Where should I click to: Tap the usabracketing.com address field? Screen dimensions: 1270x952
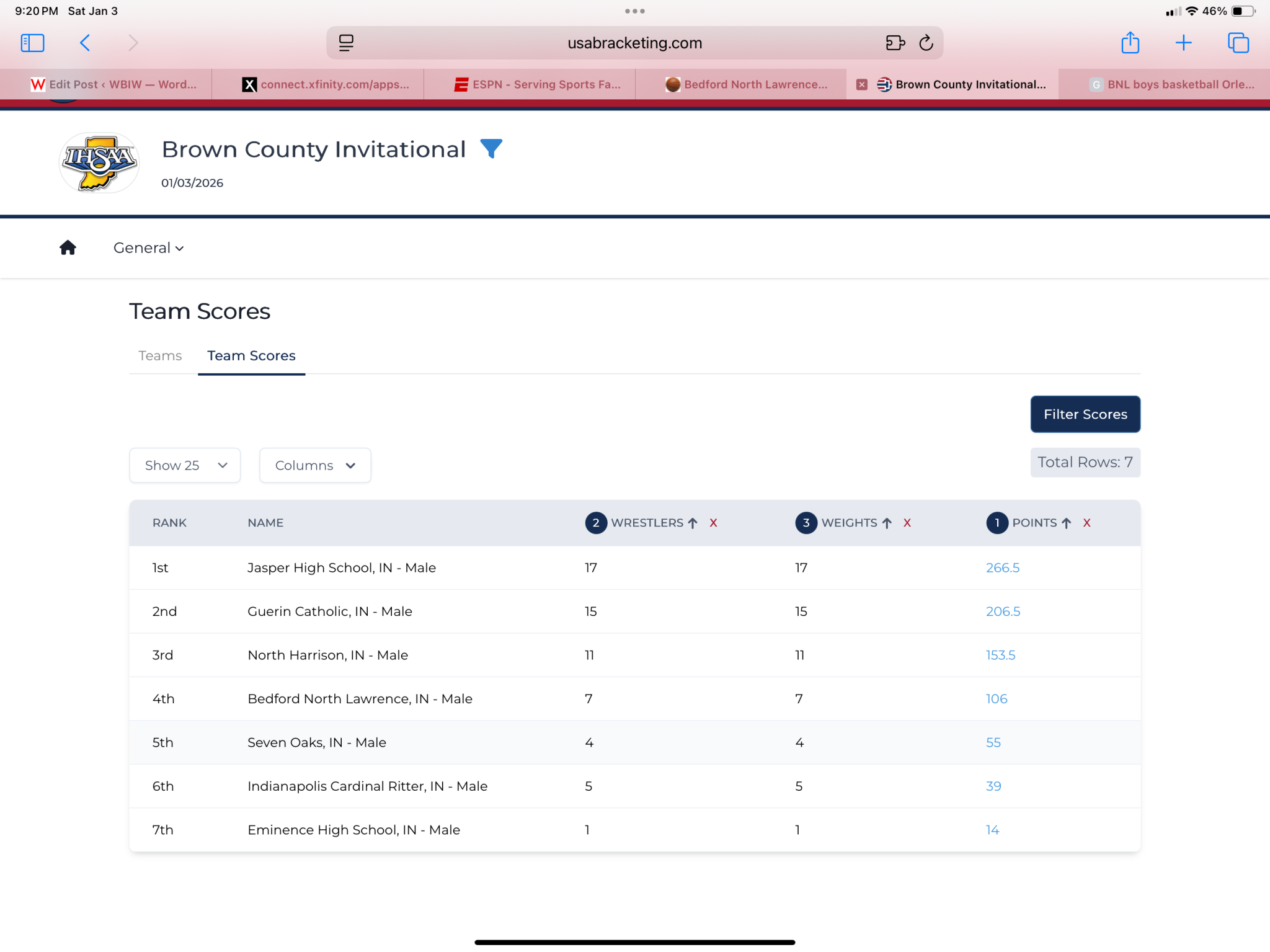point(634,43)
